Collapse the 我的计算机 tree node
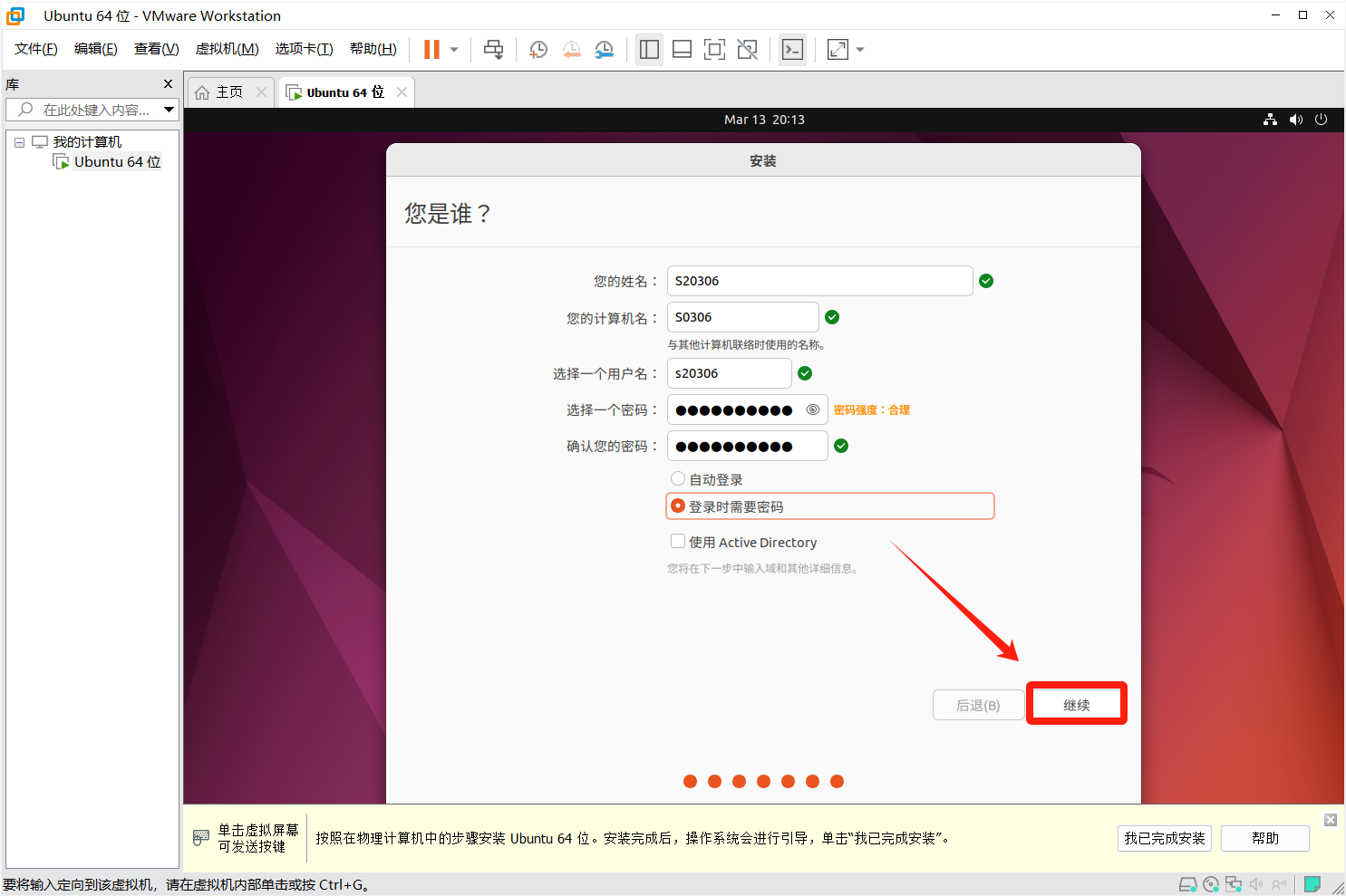 pos(19,142)
